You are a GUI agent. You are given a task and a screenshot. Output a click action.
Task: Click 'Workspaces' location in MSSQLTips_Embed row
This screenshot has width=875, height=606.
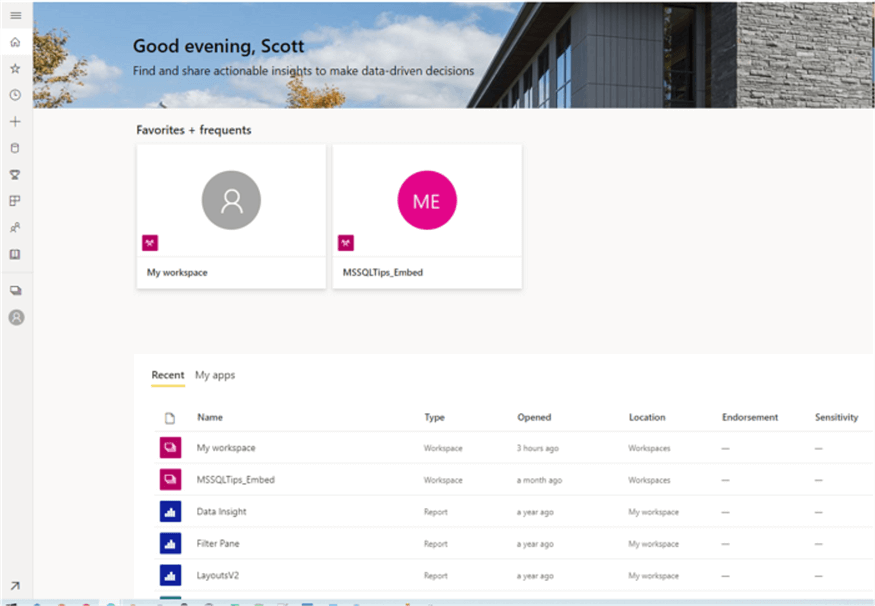point(649,480)
